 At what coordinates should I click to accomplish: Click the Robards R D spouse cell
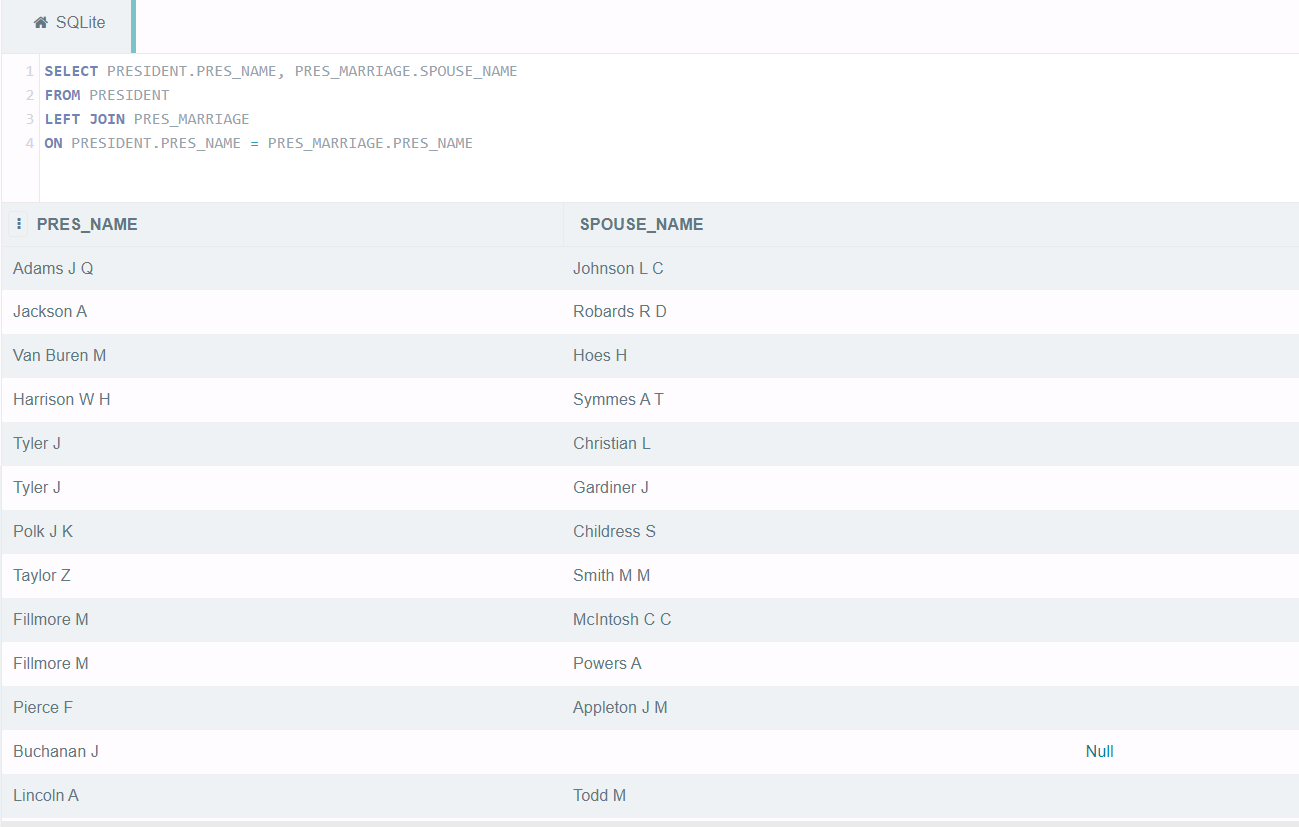pyautogui.click(x=931, y=312)
